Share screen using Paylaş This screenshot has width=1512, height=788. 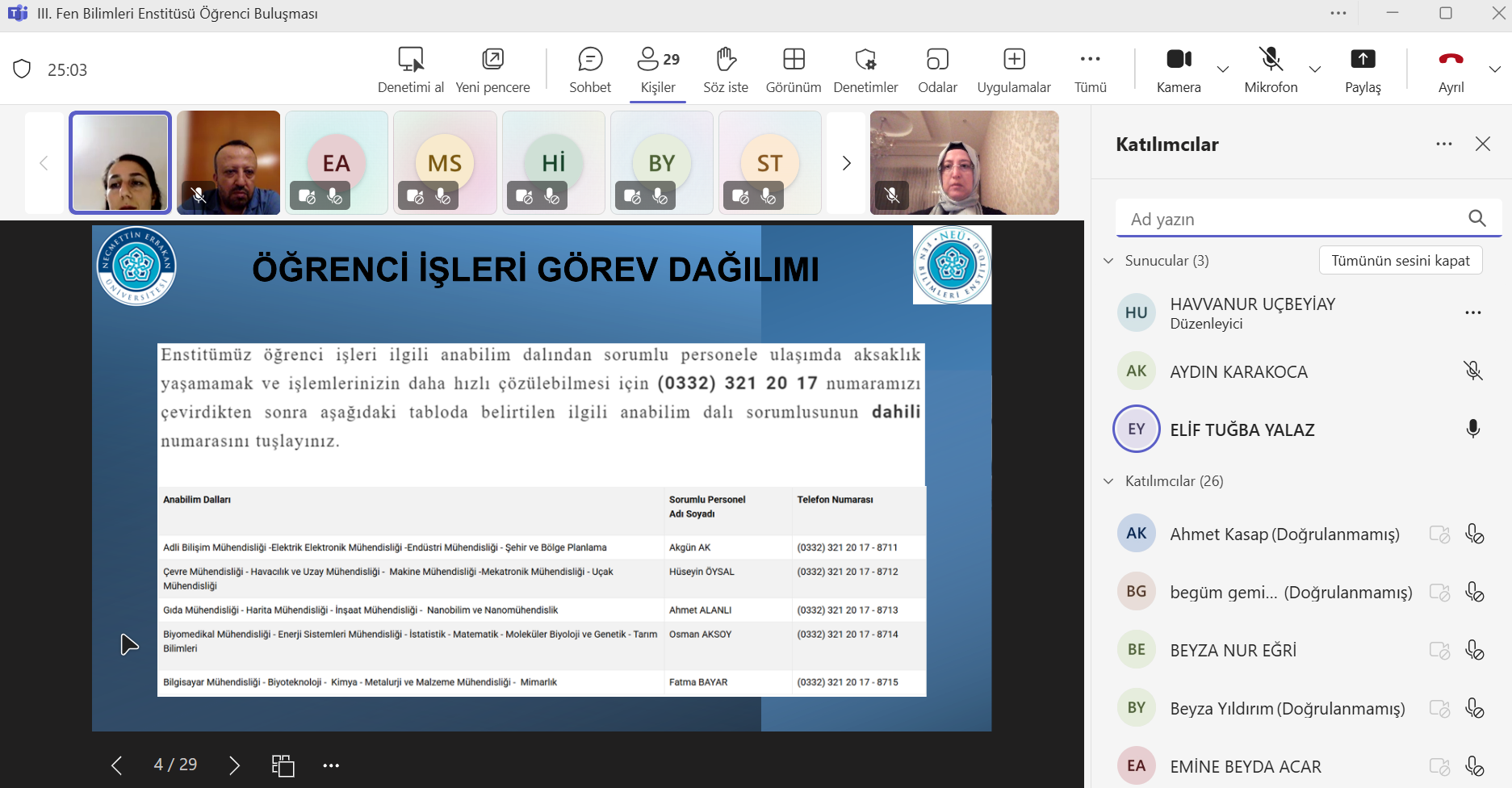click(1362, 69)
